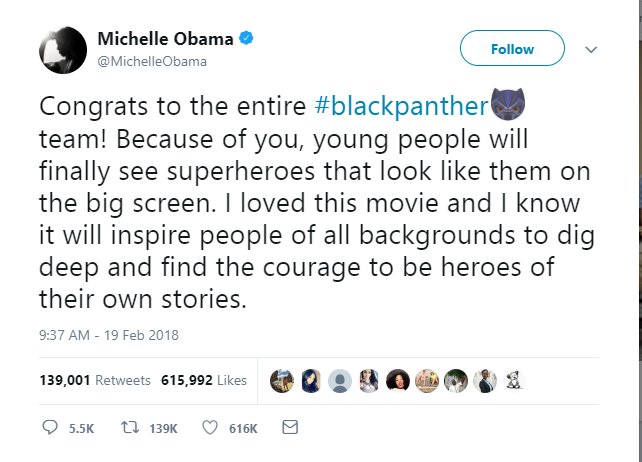The image size is (642, 462).
Task: Click the teddy bear sketch liker avatar
Action: point(515,381)
